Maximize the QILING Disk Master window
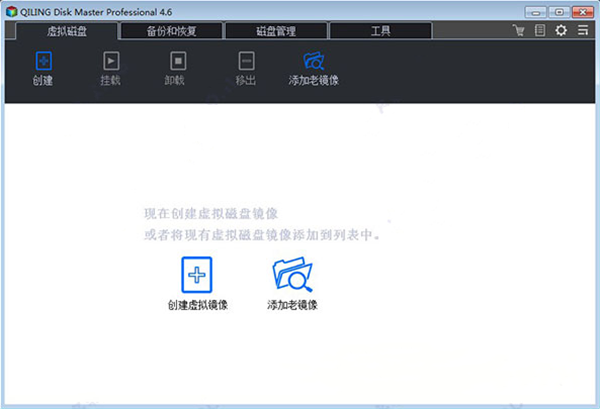The width and height of the screenshot is (600, 409). coord(559,12)
